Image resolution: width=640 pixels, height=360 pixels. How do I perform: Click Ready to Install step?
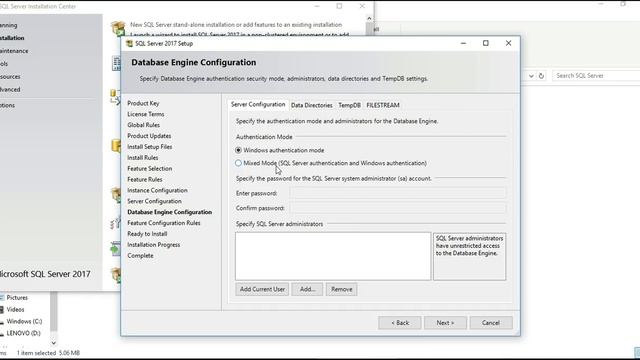[147, 234]
